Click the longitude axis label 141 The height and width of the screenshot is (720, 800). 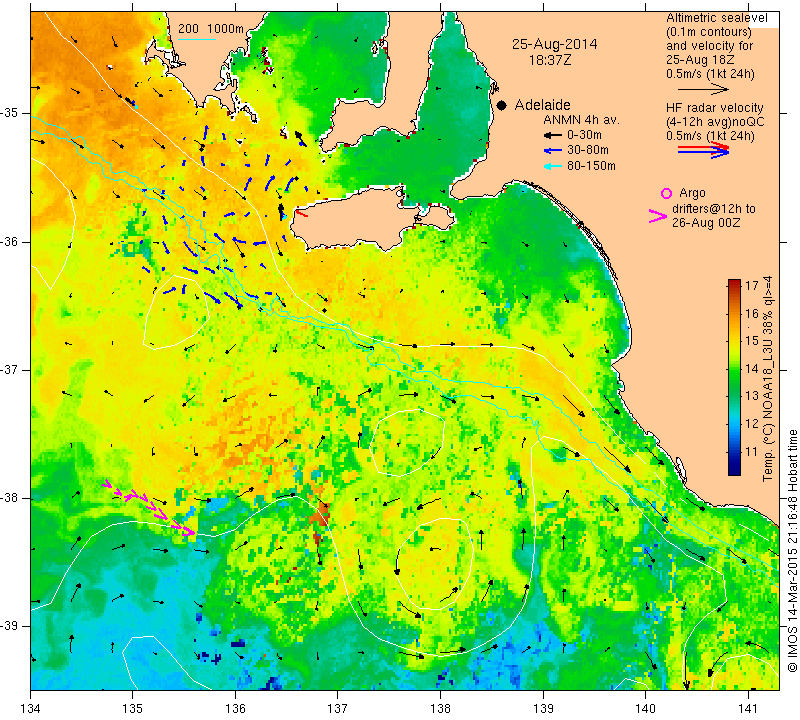[748, 708]
